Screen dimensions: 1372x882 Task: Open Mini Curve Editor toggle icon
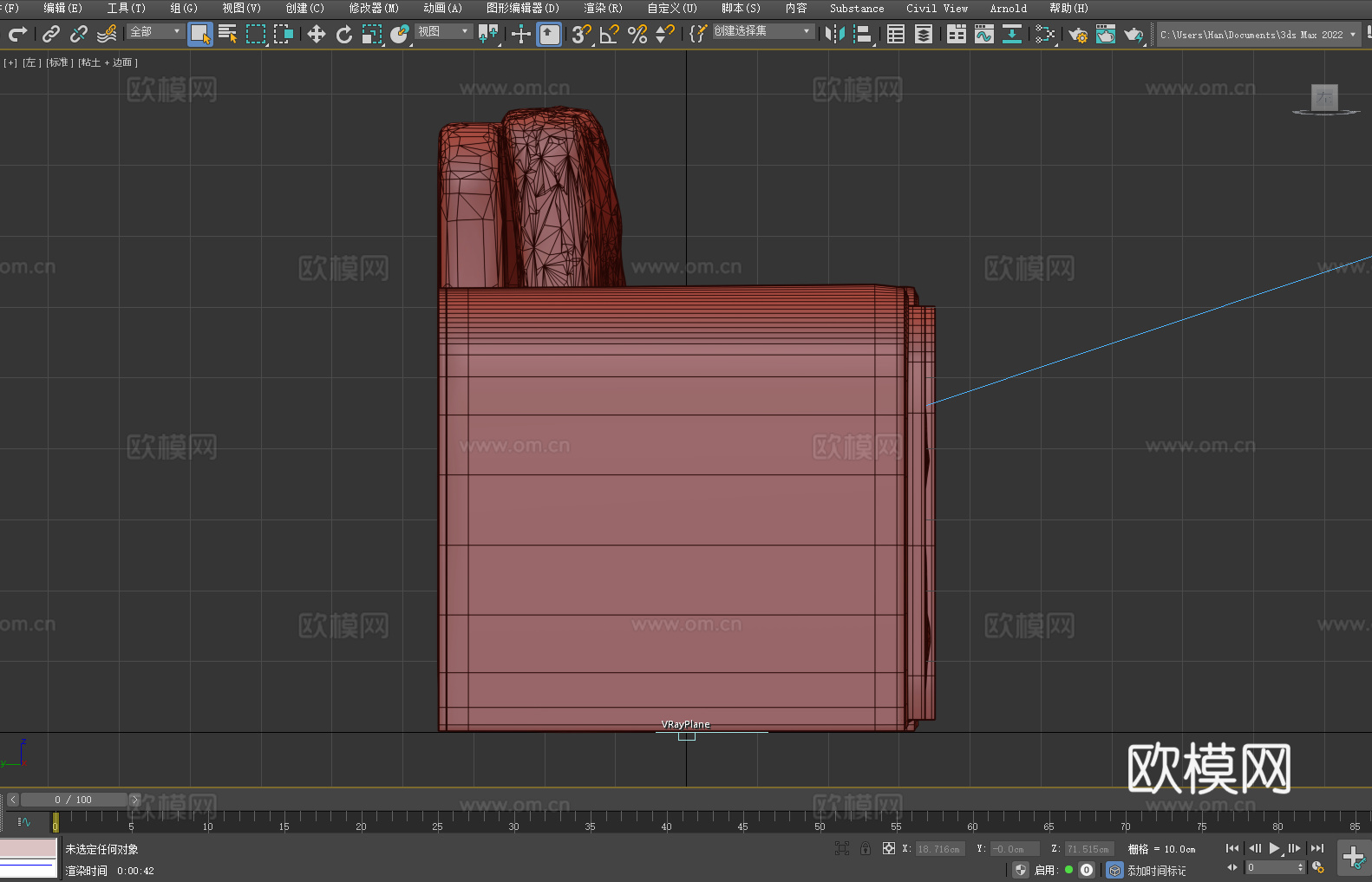point(23,821)
